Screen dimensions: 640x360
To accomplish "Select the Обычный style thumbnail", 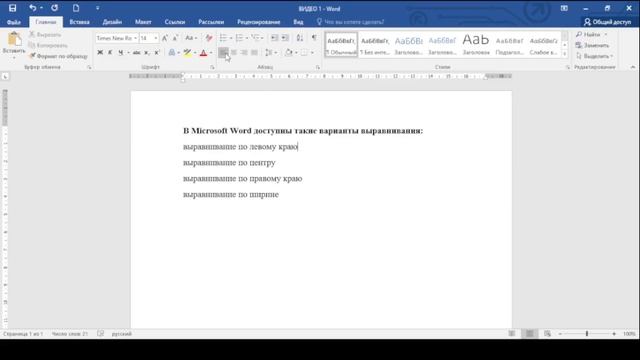I will pos(341,45).
